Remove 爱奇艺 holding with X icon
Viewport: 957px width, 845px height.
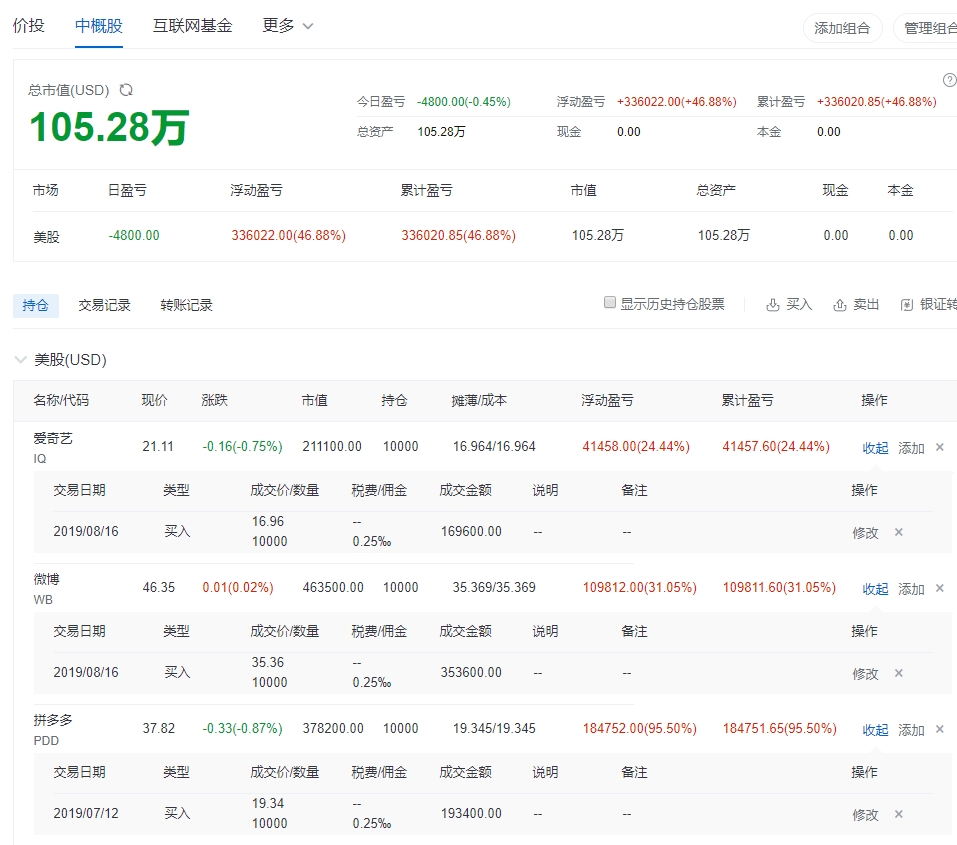(x=940, y=447)
